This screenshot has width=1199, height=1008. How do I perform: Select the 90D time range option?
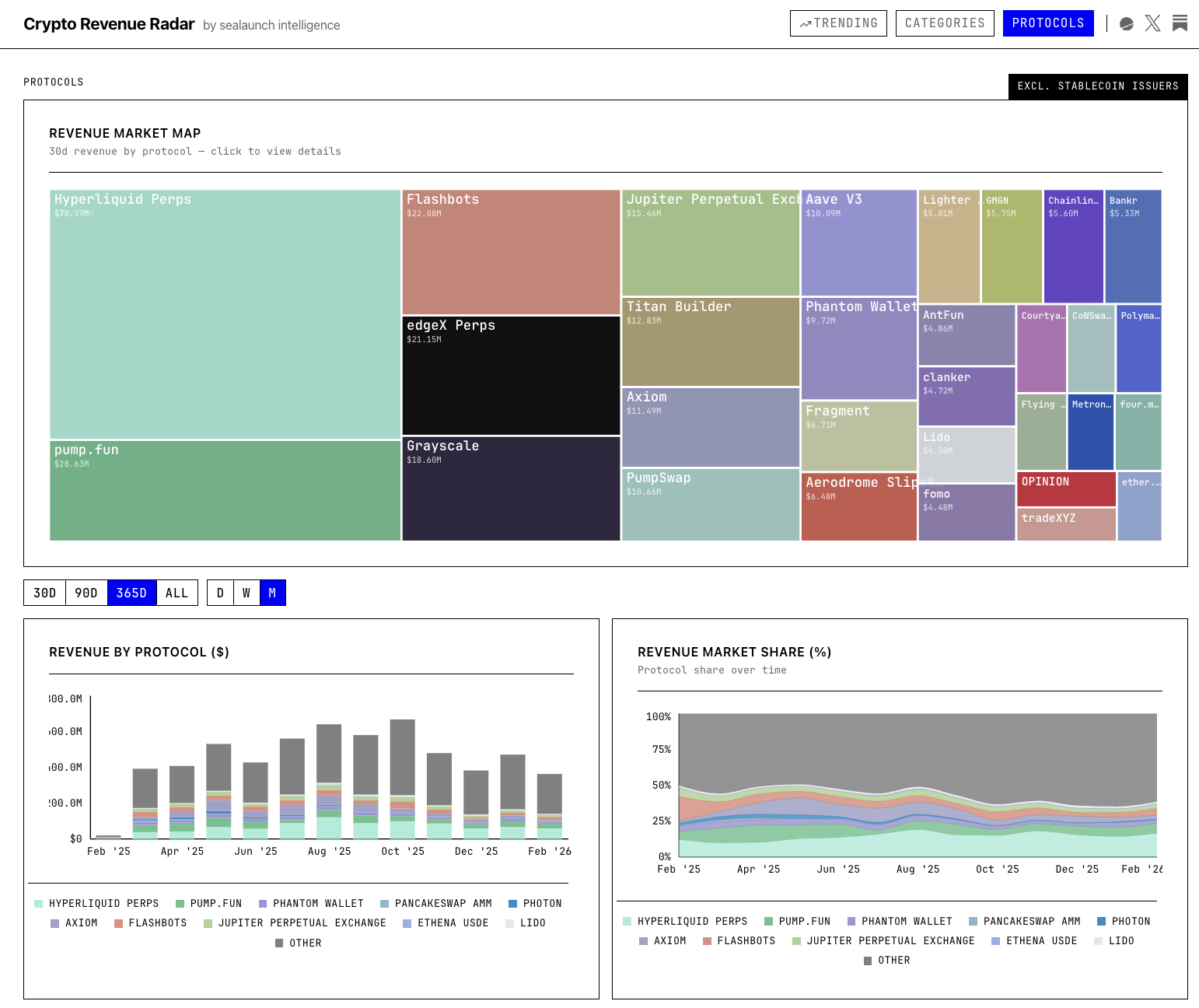86,592
